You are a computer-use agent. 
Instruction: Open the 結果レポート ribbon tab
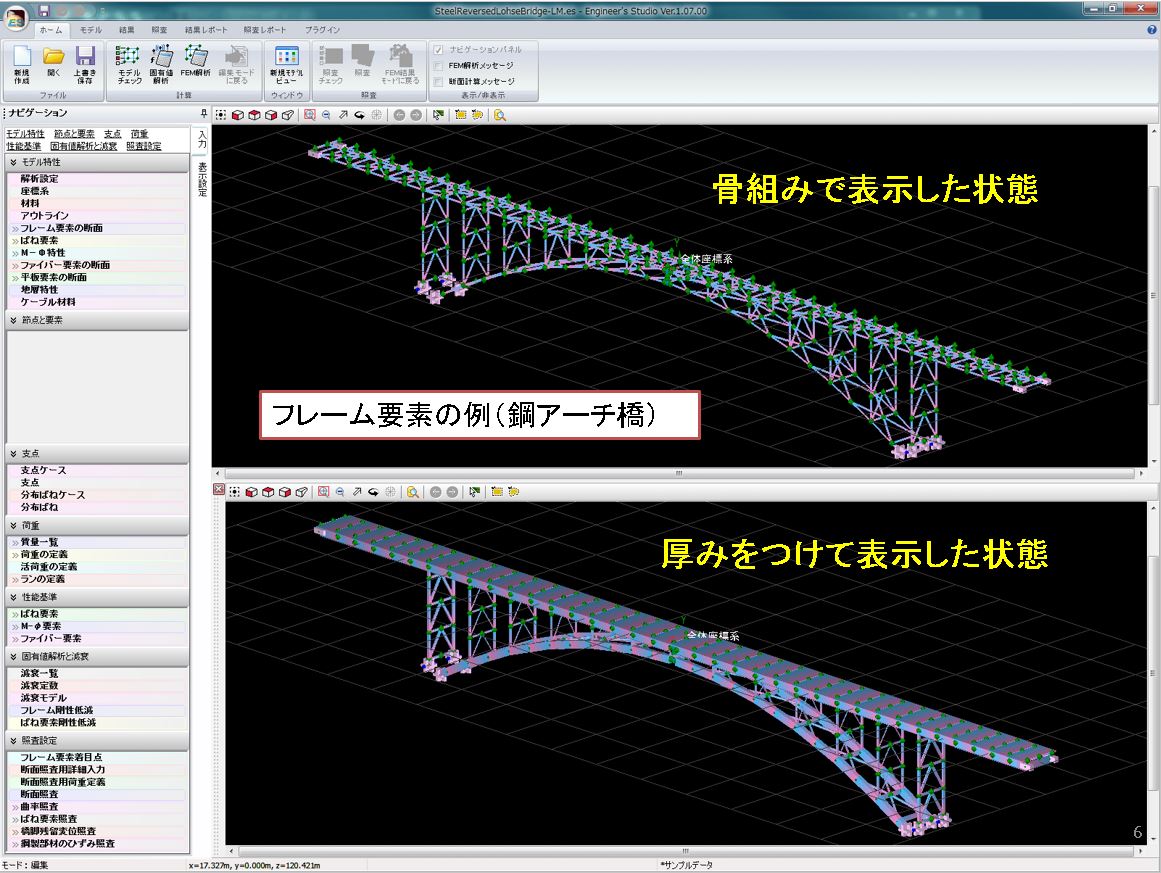206,30
